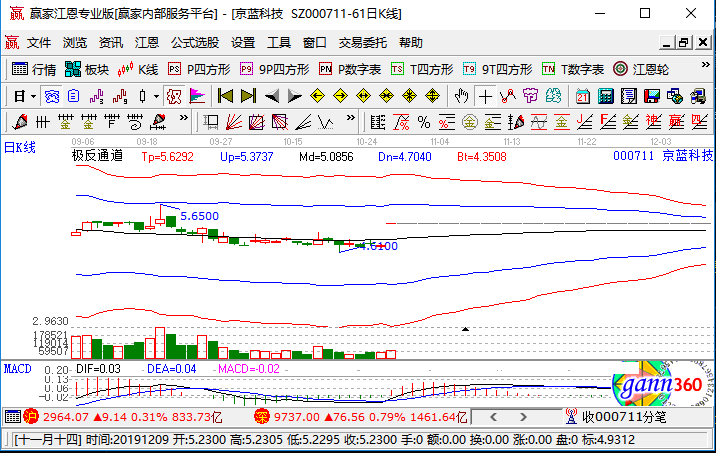Select the red Gann fan lines tool
Screen dimensions: 716x453
234,122
